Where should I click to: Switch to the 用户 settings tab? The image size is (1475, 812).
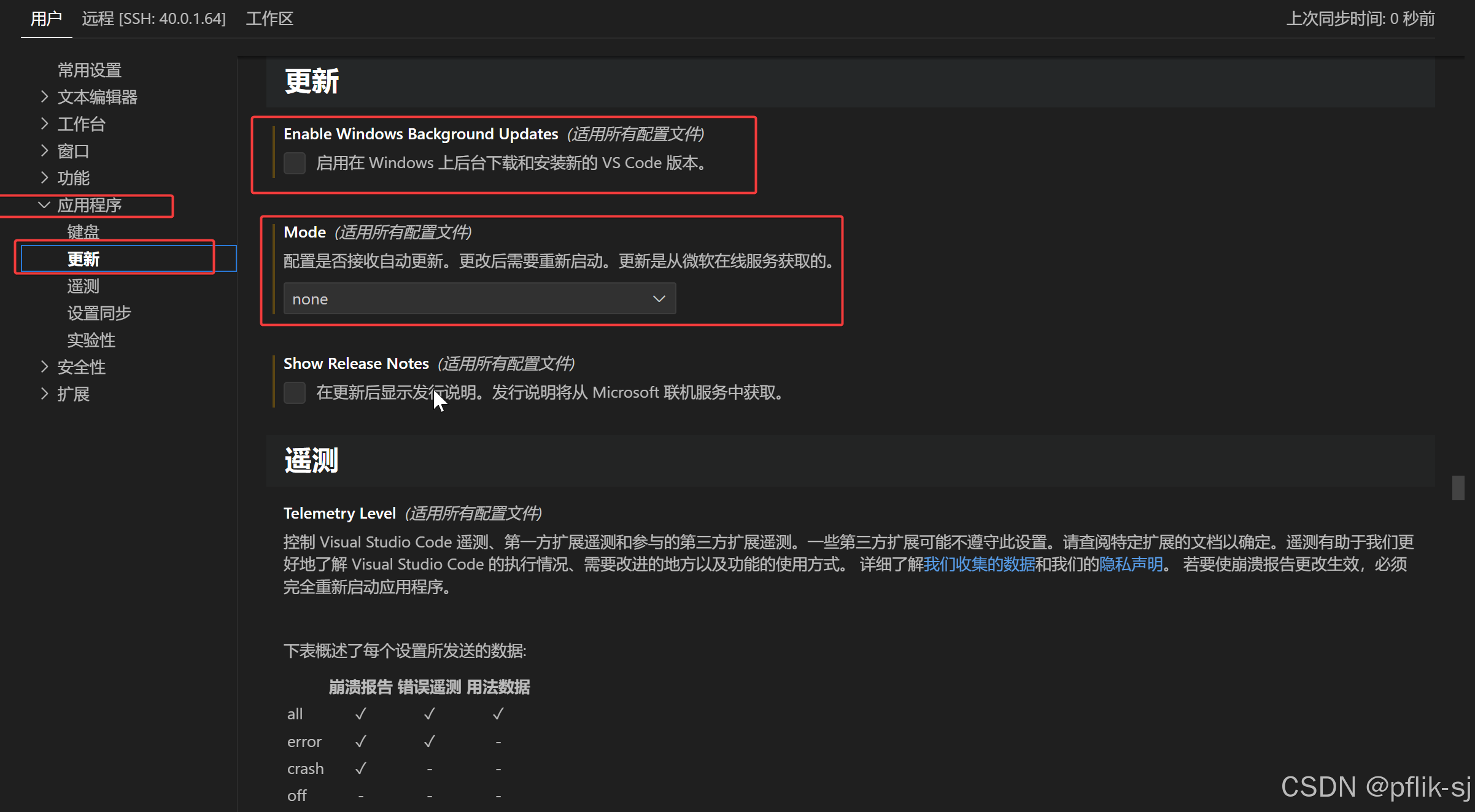click(46, 18)
